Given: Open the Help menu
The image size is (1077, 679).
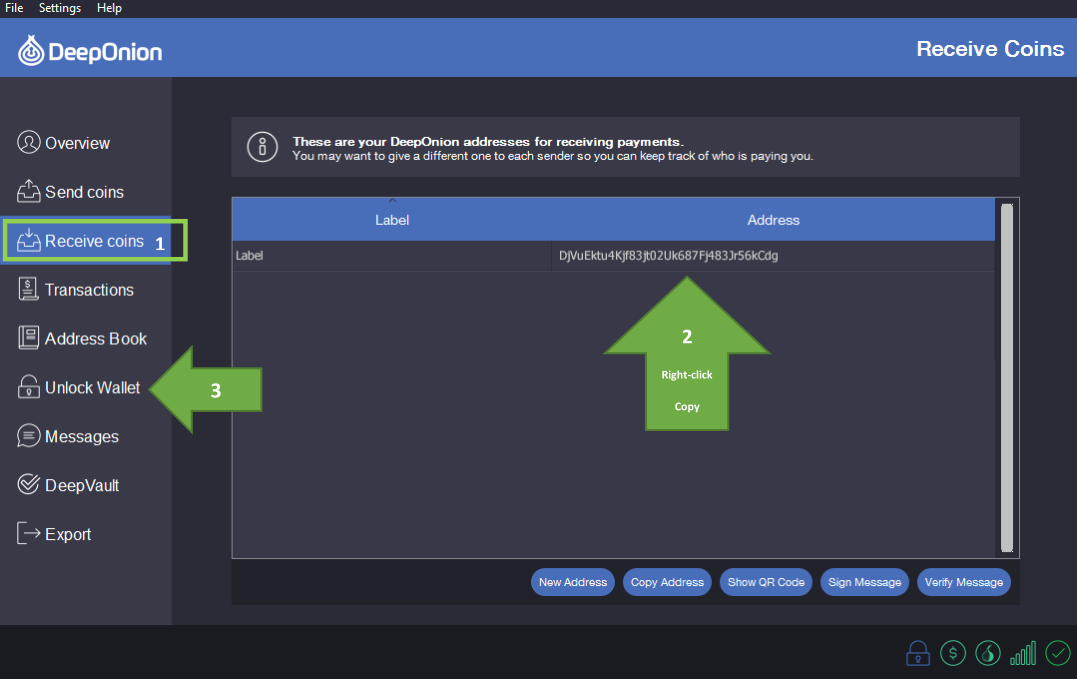Looking at the screenshot, I should point(109,8).
